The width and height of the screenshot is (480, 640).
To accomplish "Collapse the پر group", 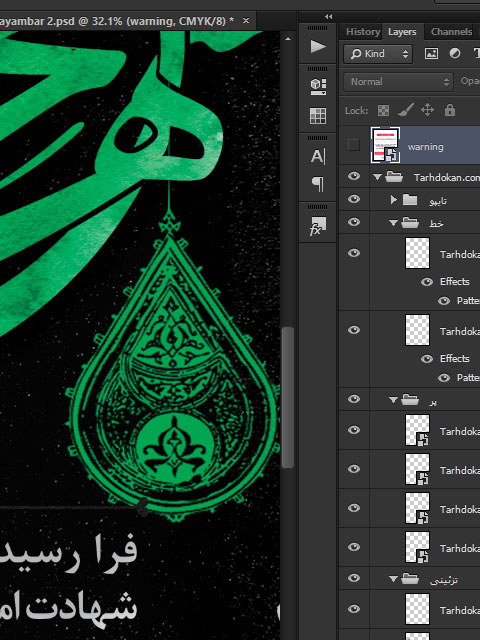I will [x=393, y=400].
